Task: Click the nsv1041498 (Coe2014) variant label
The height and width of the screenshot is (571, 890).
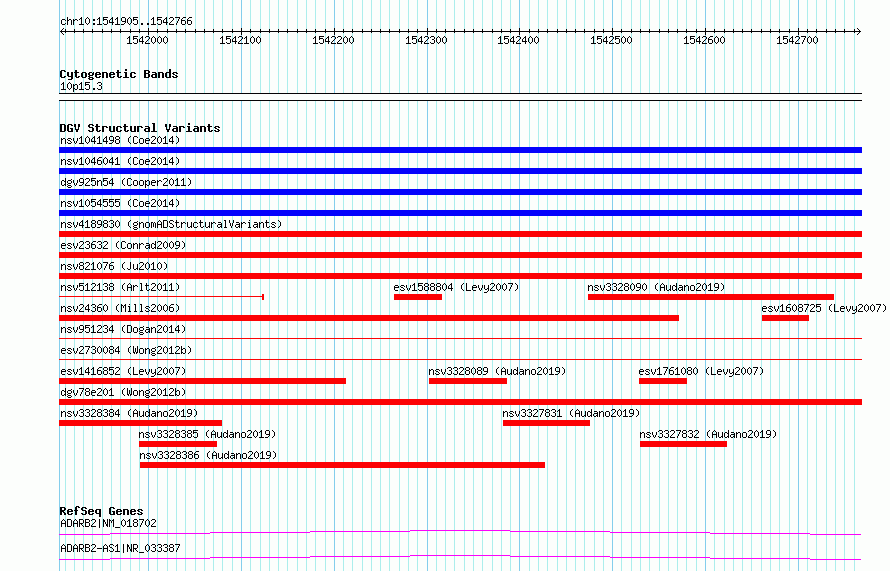Action: coord(120,140)
